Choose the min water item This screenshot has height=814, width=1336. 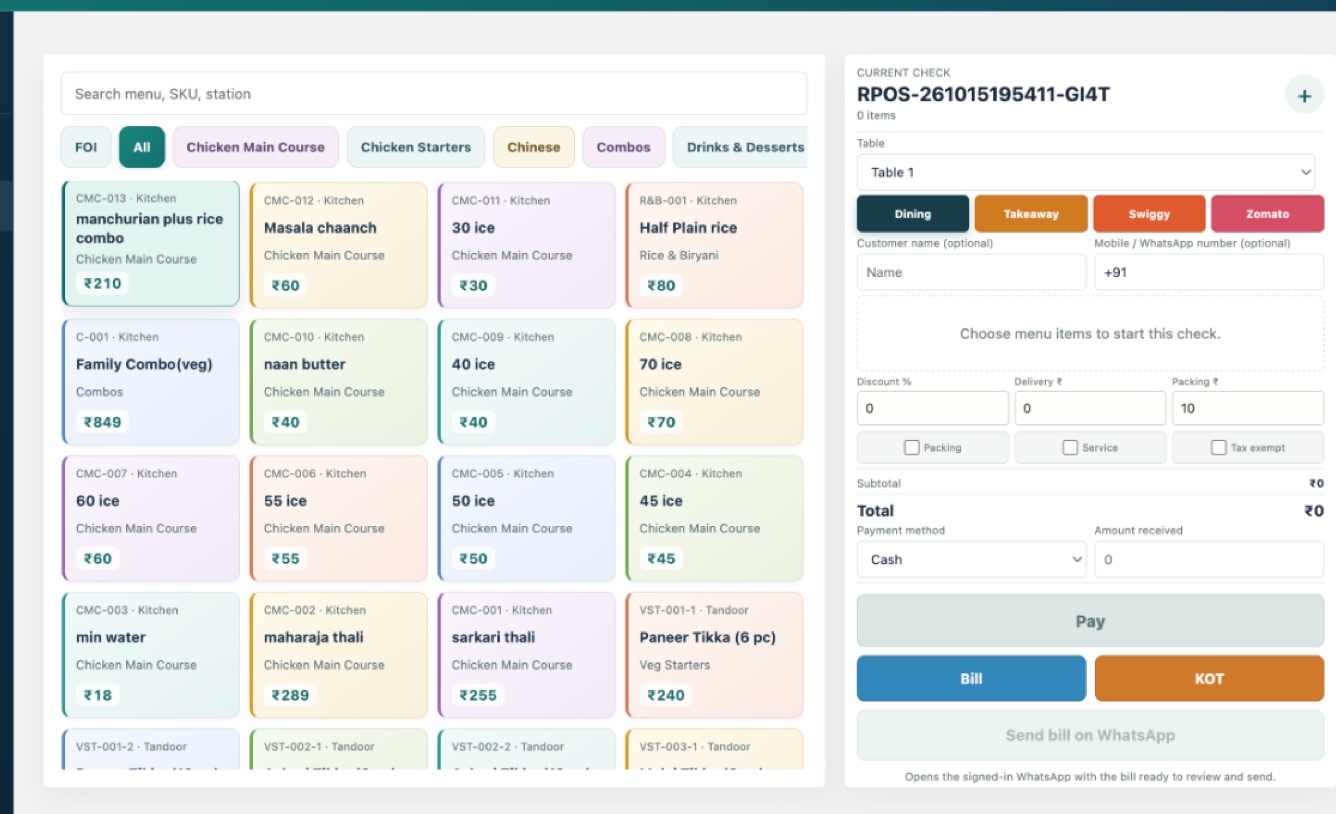click(x=151, y=655)
